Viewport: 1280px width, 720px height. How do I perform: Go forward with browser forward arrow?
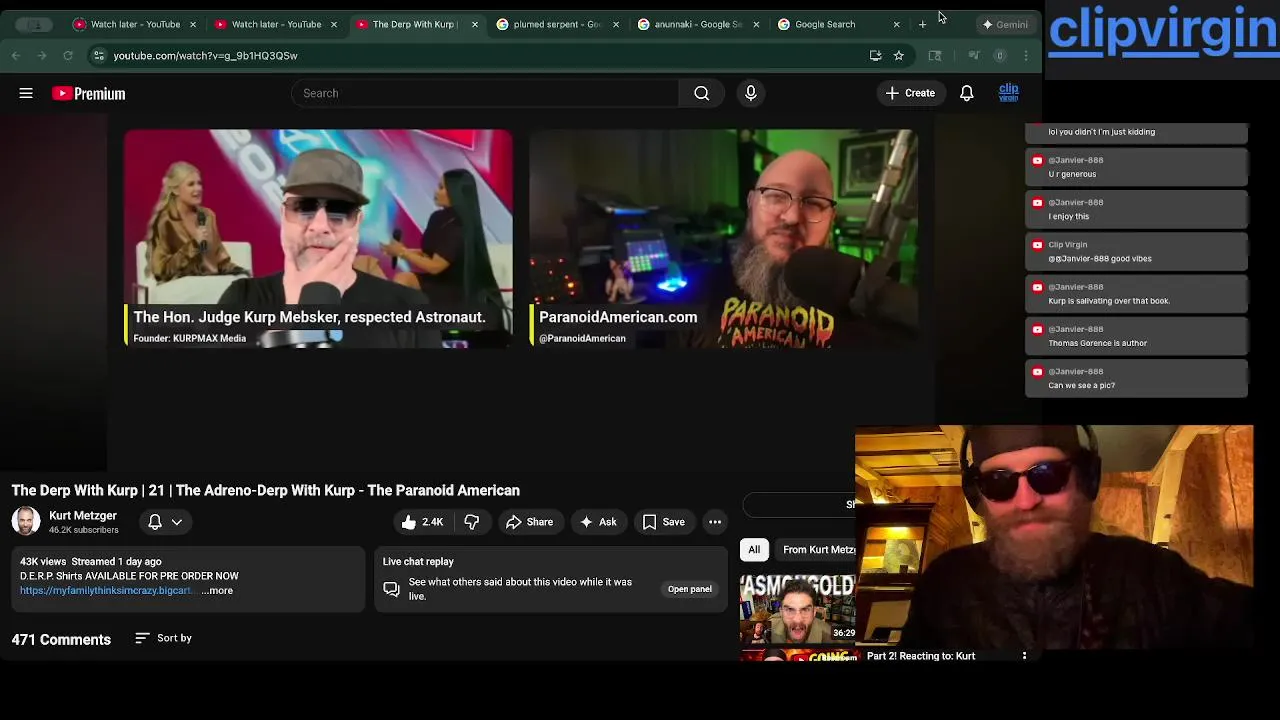click(42, 56)
